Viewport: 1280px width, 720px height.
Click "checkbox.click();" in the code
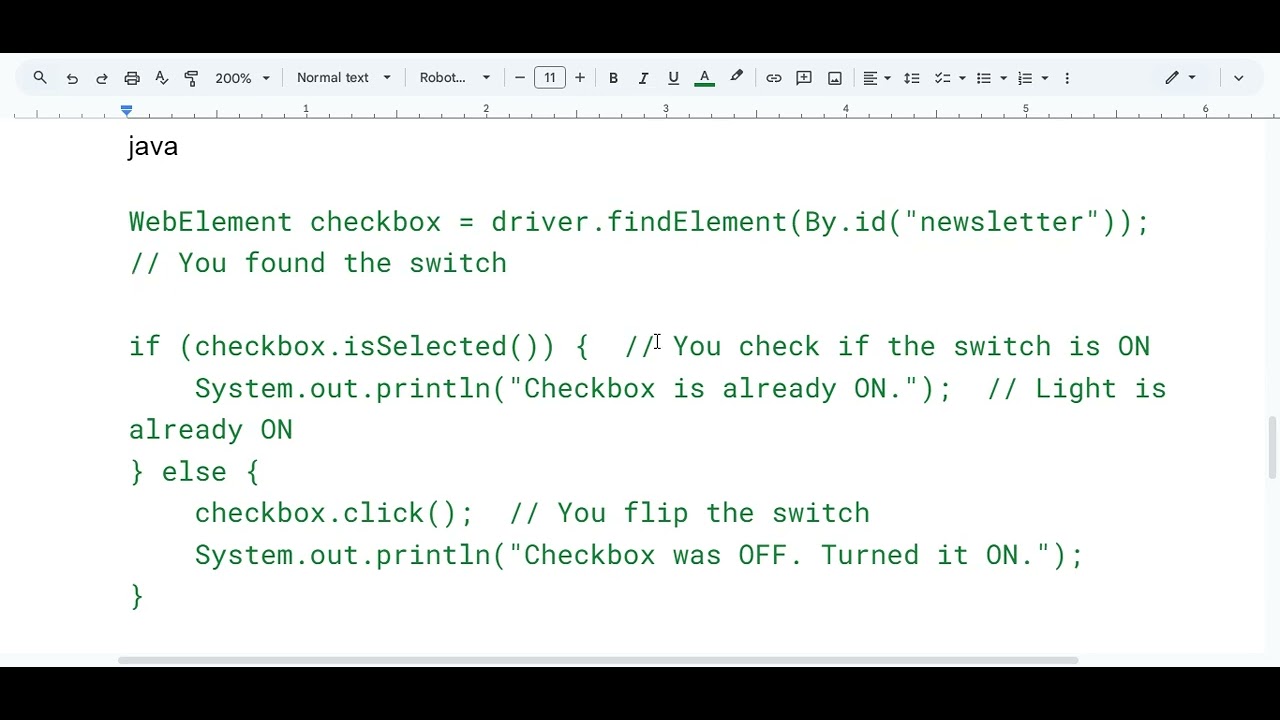pos(334,514)
